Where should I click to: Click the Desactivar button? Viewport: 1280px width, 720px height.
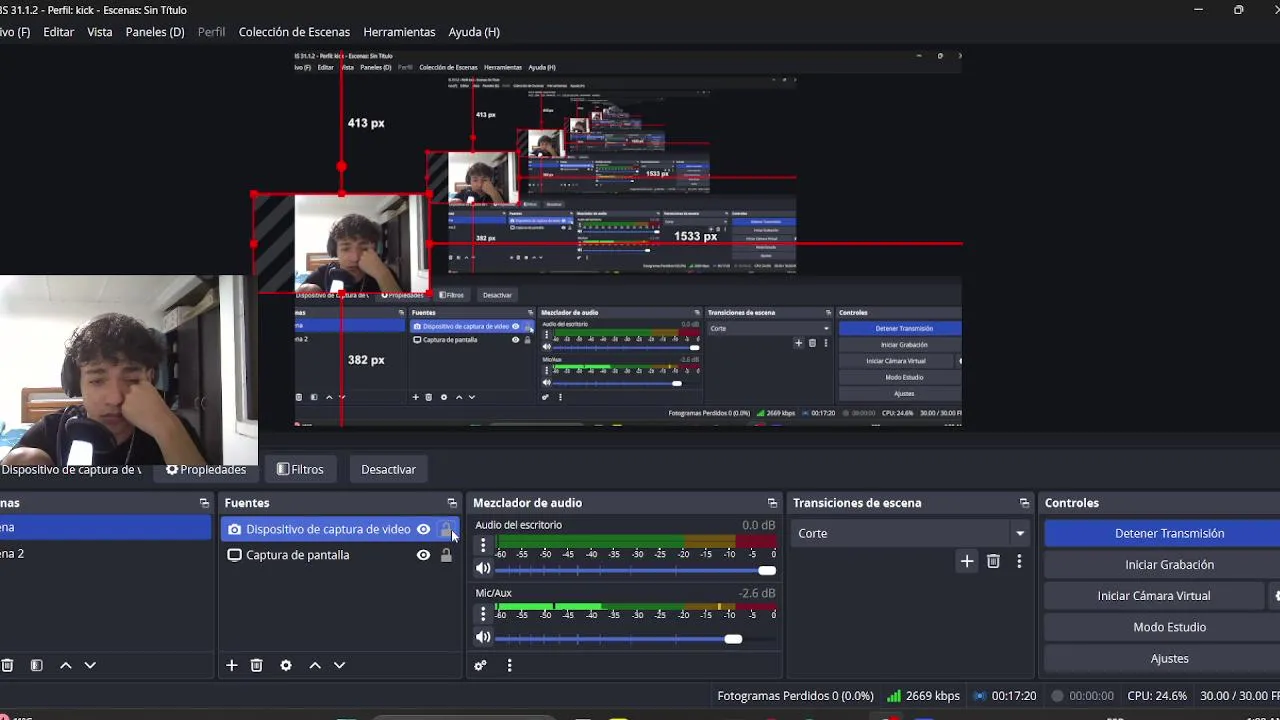click(388, 469)
